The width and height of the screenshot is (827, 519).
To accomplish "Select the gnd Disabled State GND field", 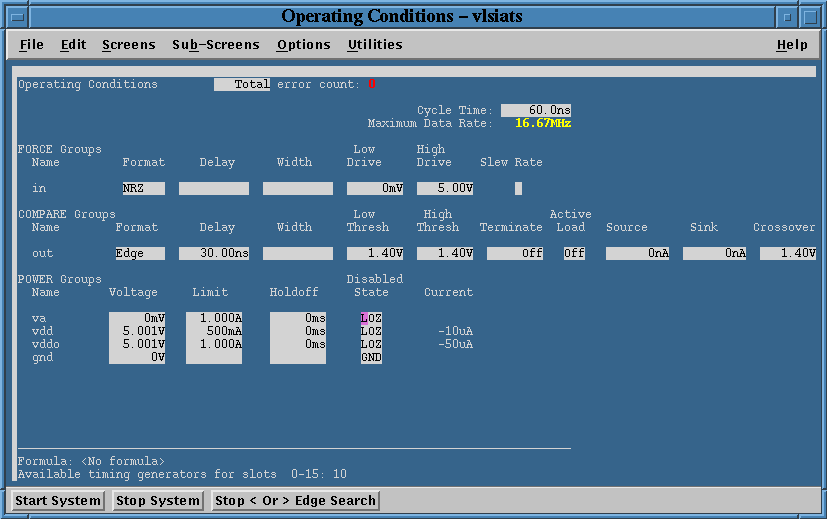I will (x=371, y=357).
